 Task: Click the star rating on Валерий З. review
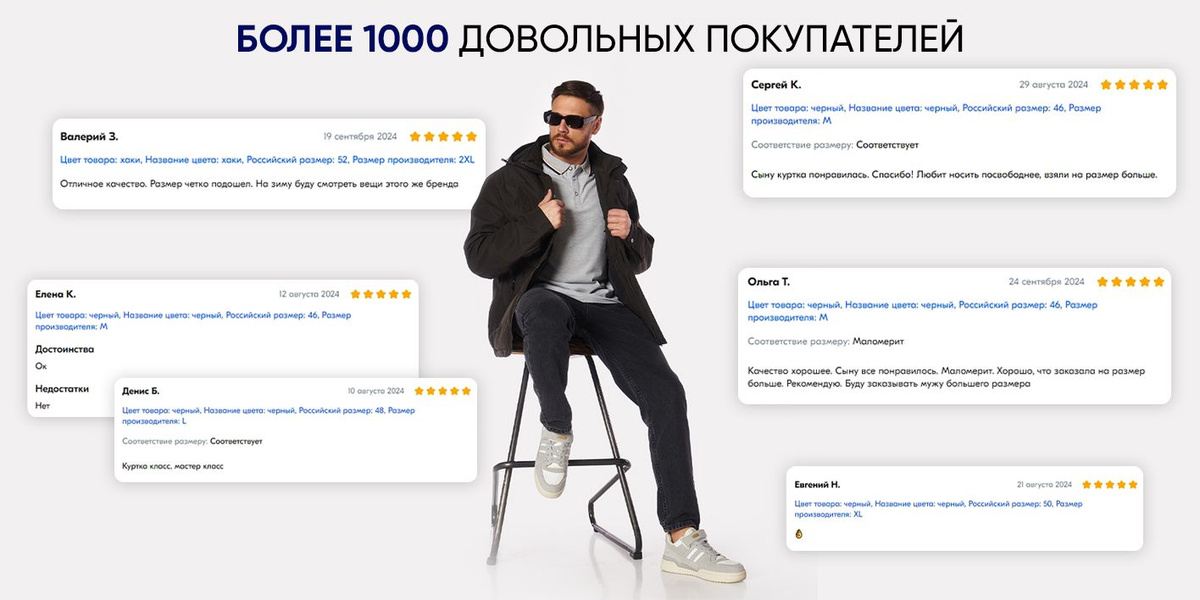point(443,136)
